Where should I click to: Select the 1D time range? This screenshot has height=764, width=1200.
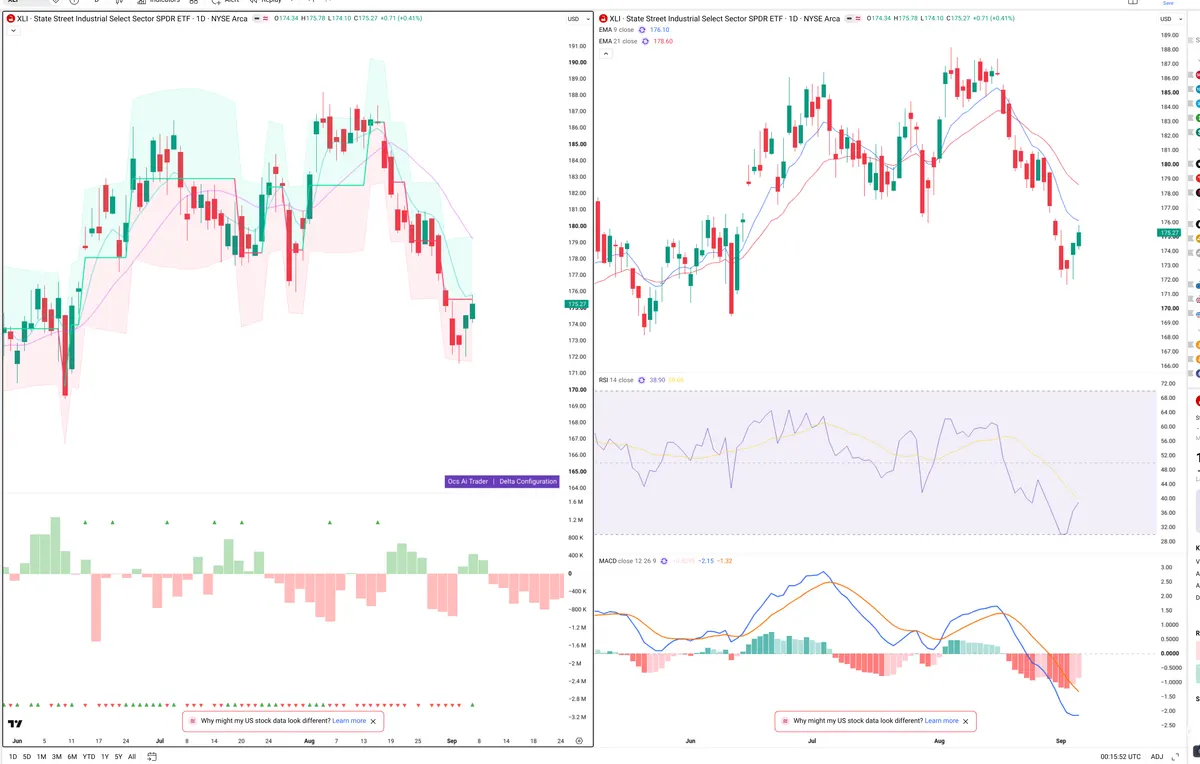coord(13,757)
